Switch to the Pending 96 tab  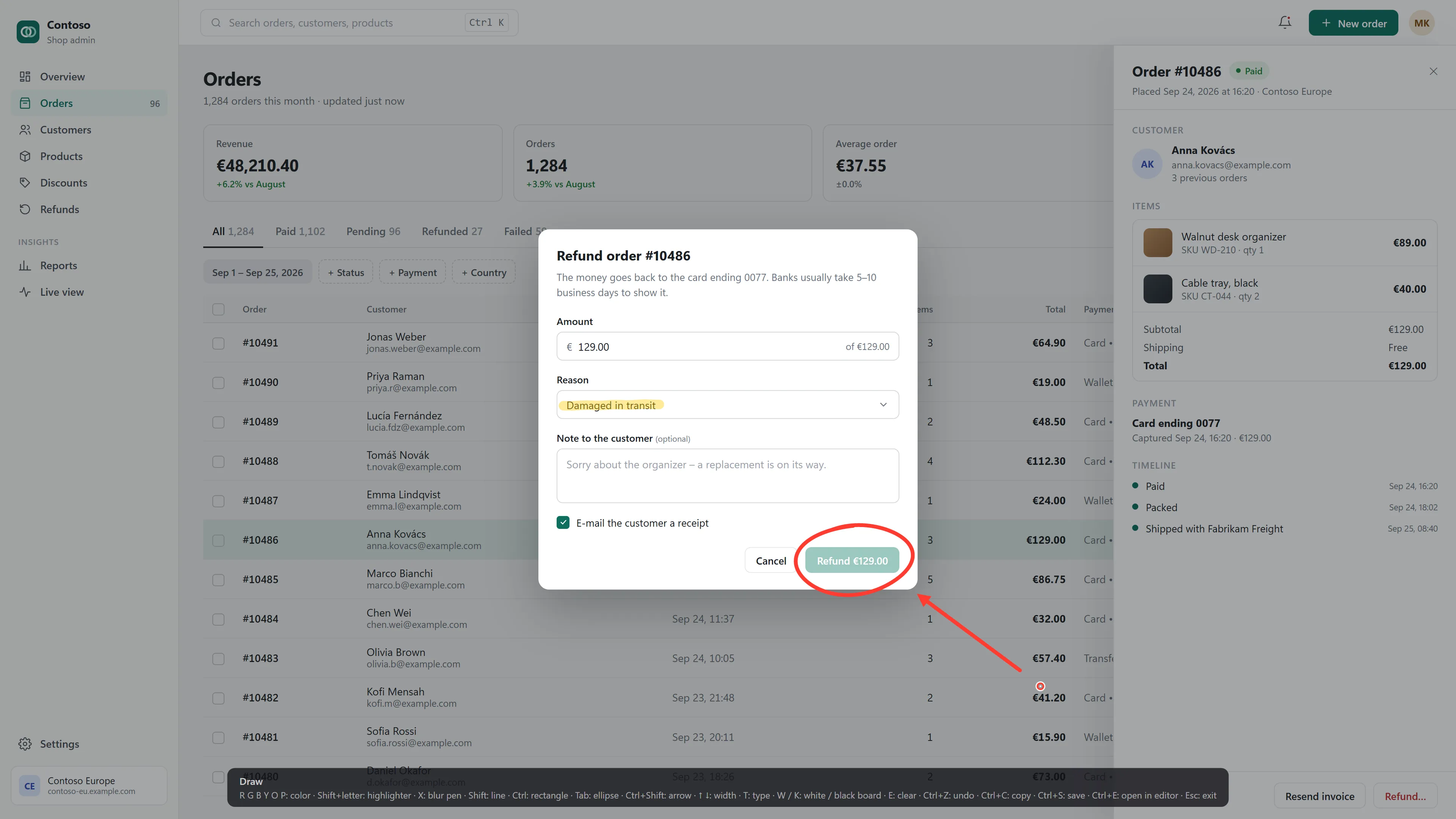click(373, 231)
